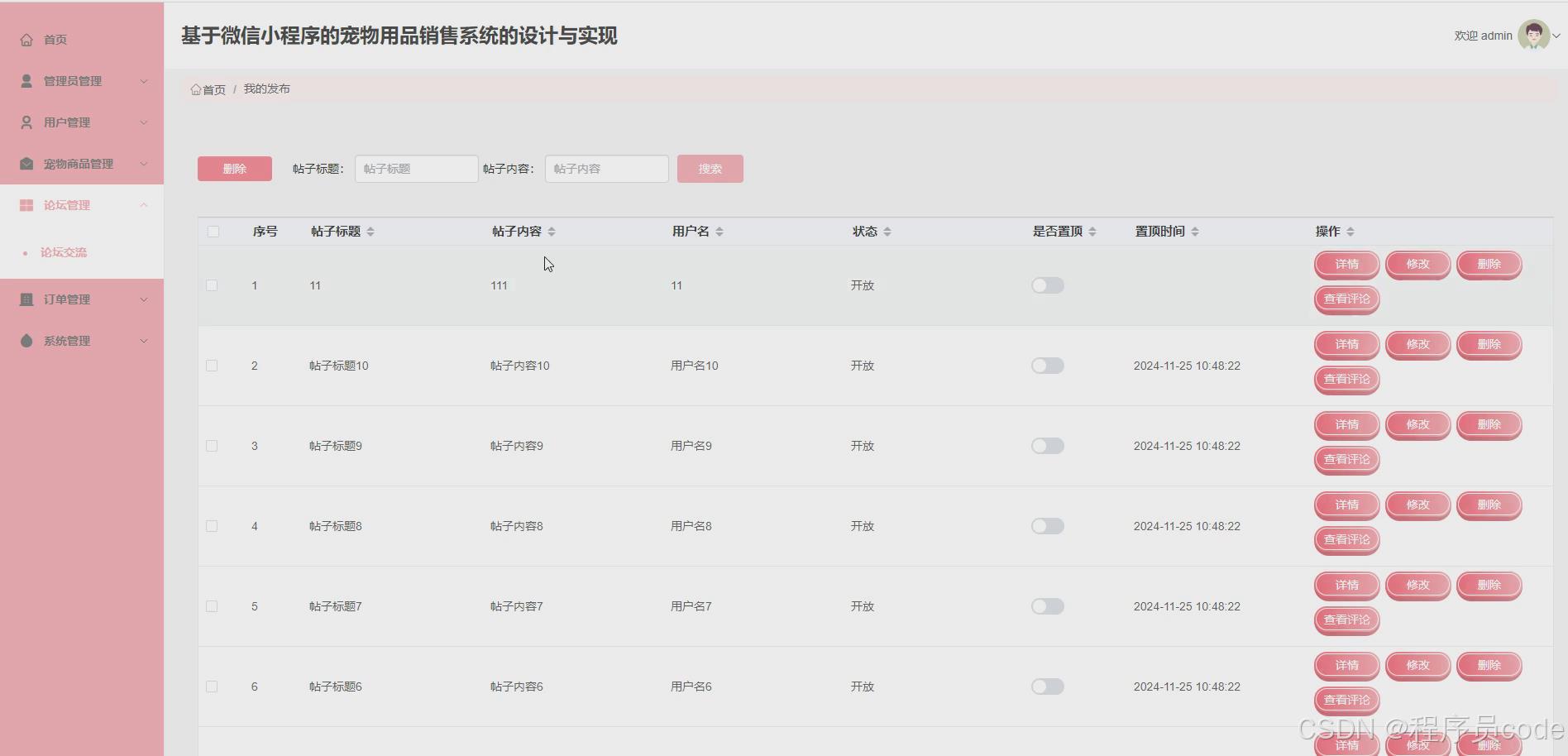Open 我的发布 breadcrumb item
1568x756 pixels.
pos(266,89)
